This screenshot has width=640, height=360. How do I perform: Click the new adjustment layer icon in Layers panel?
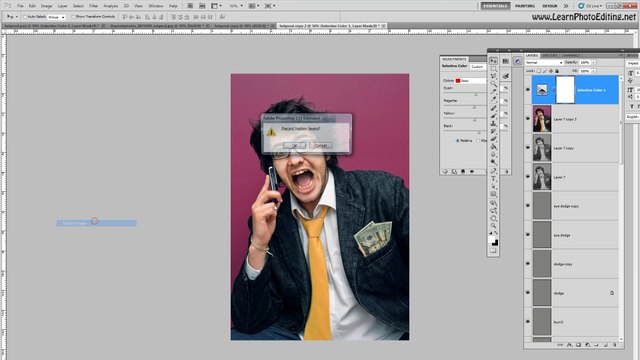tap(588, 345)
